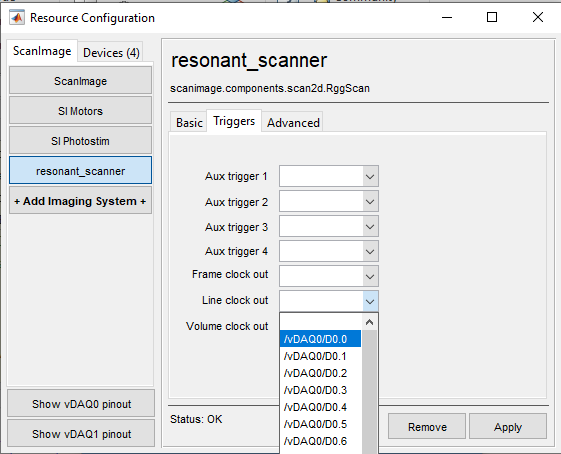The image size is (561, 454).
Task: Open the Advanced tab
Action: point(293,123)
